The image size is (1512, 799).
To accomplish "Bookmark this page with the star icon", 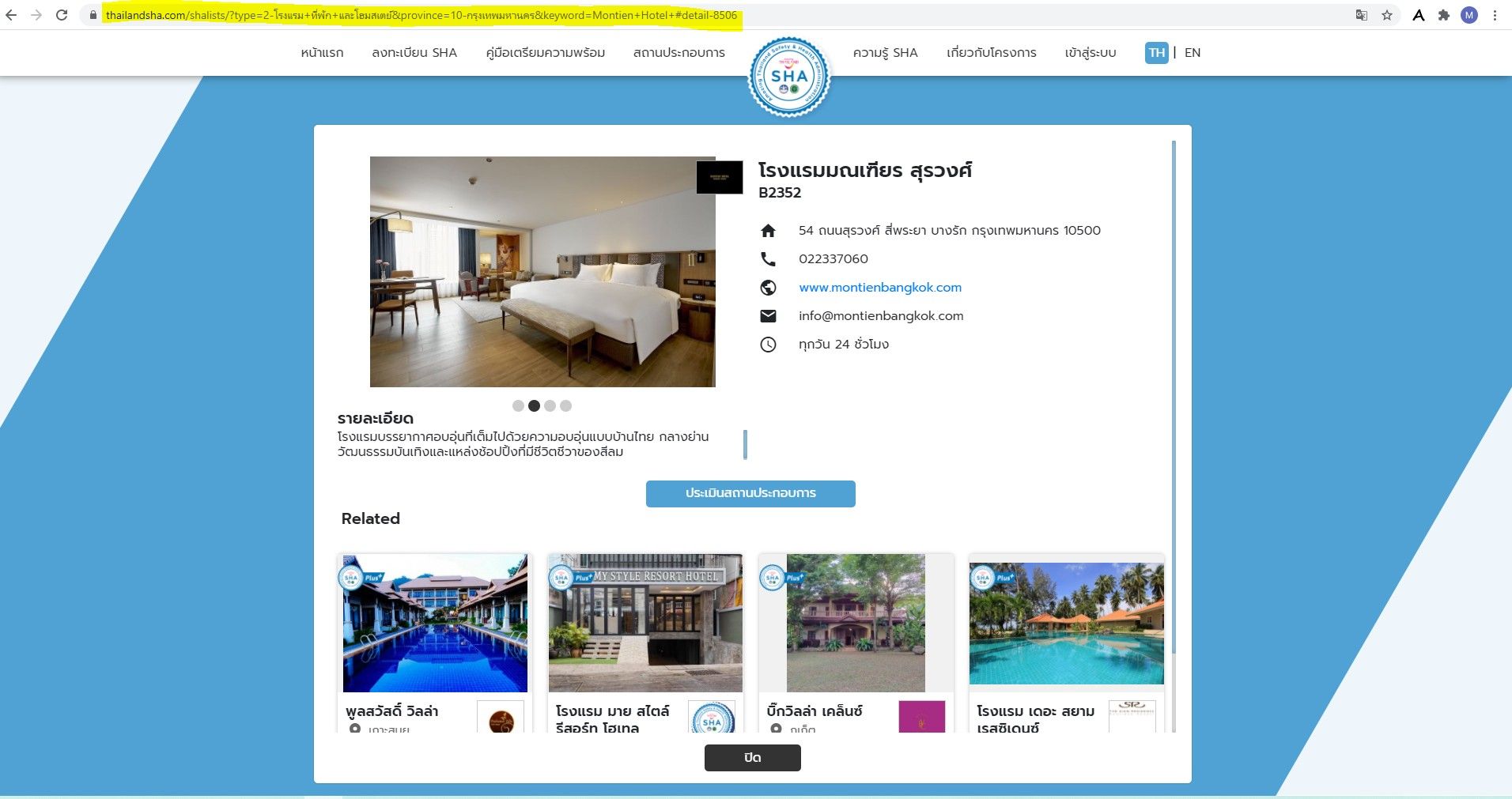I will coord(1387,15).
